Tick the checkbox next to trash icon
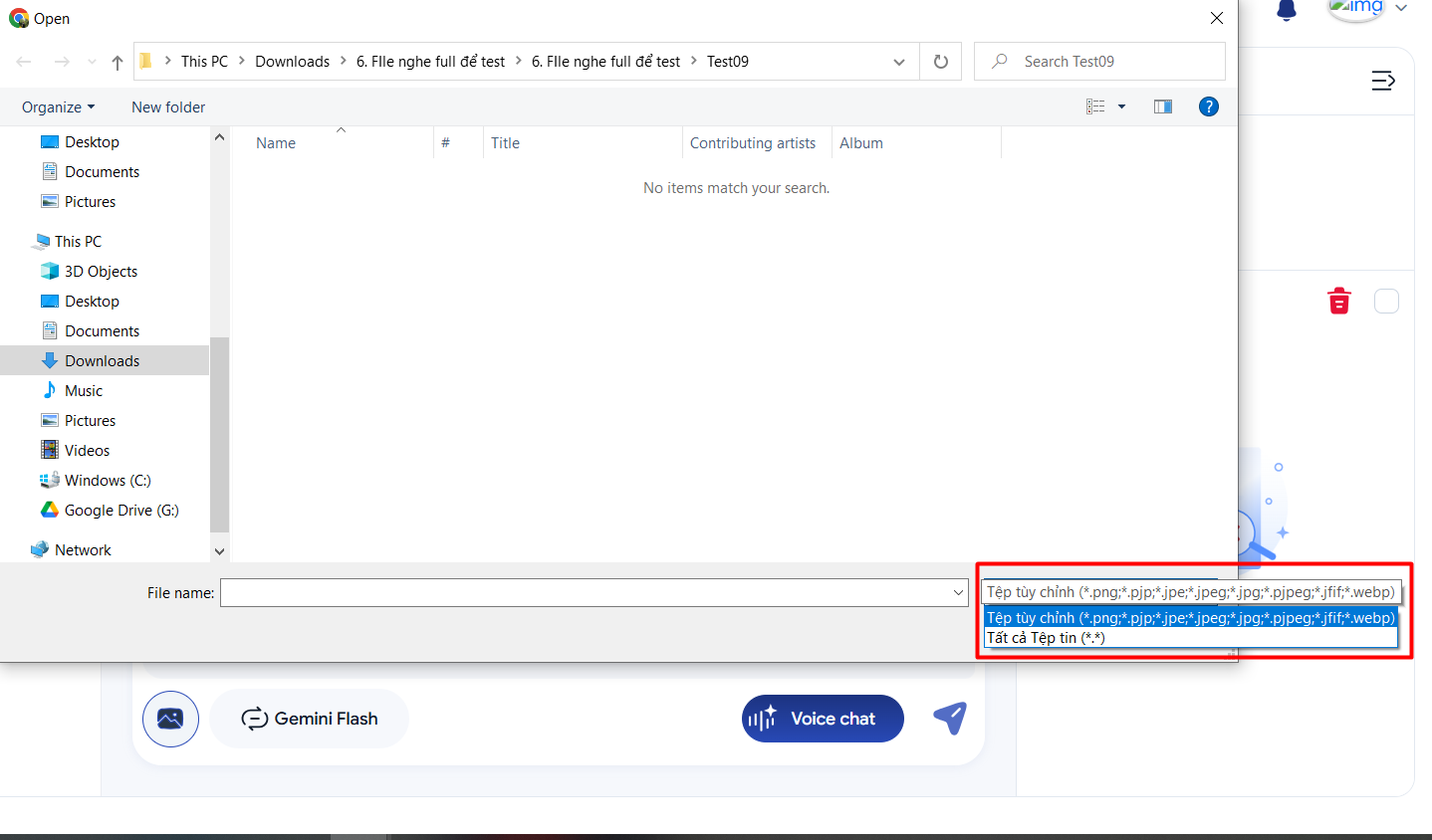This screenshot has width=1432, height=840. (1386, 301)
